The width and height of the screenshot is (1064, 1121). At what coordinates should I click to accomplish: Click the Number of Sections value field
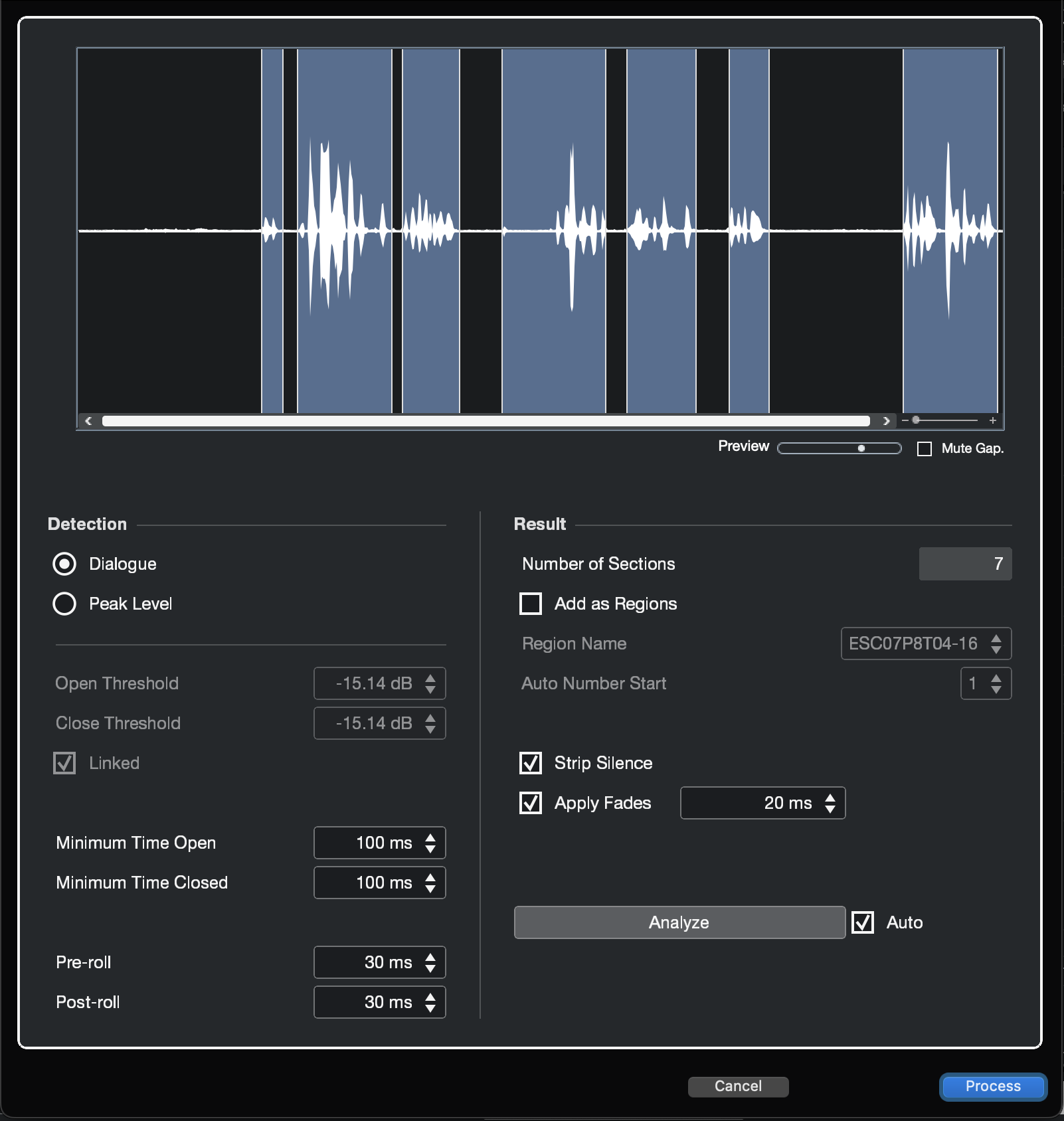(966, 564)
